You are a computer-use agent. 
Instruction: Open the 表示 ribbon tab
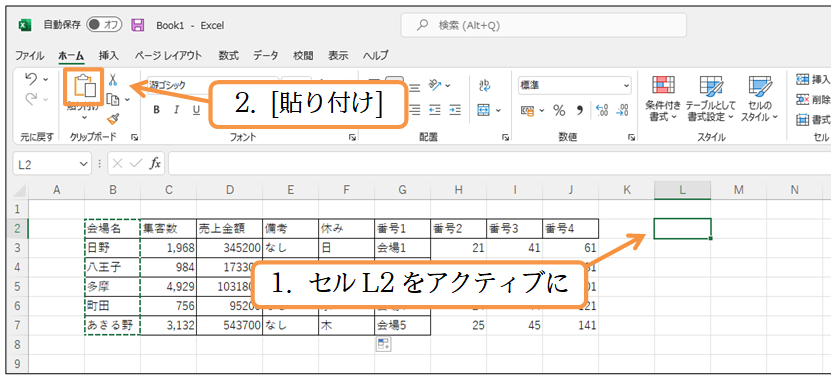pyautogui.click(x=338, y=56)
